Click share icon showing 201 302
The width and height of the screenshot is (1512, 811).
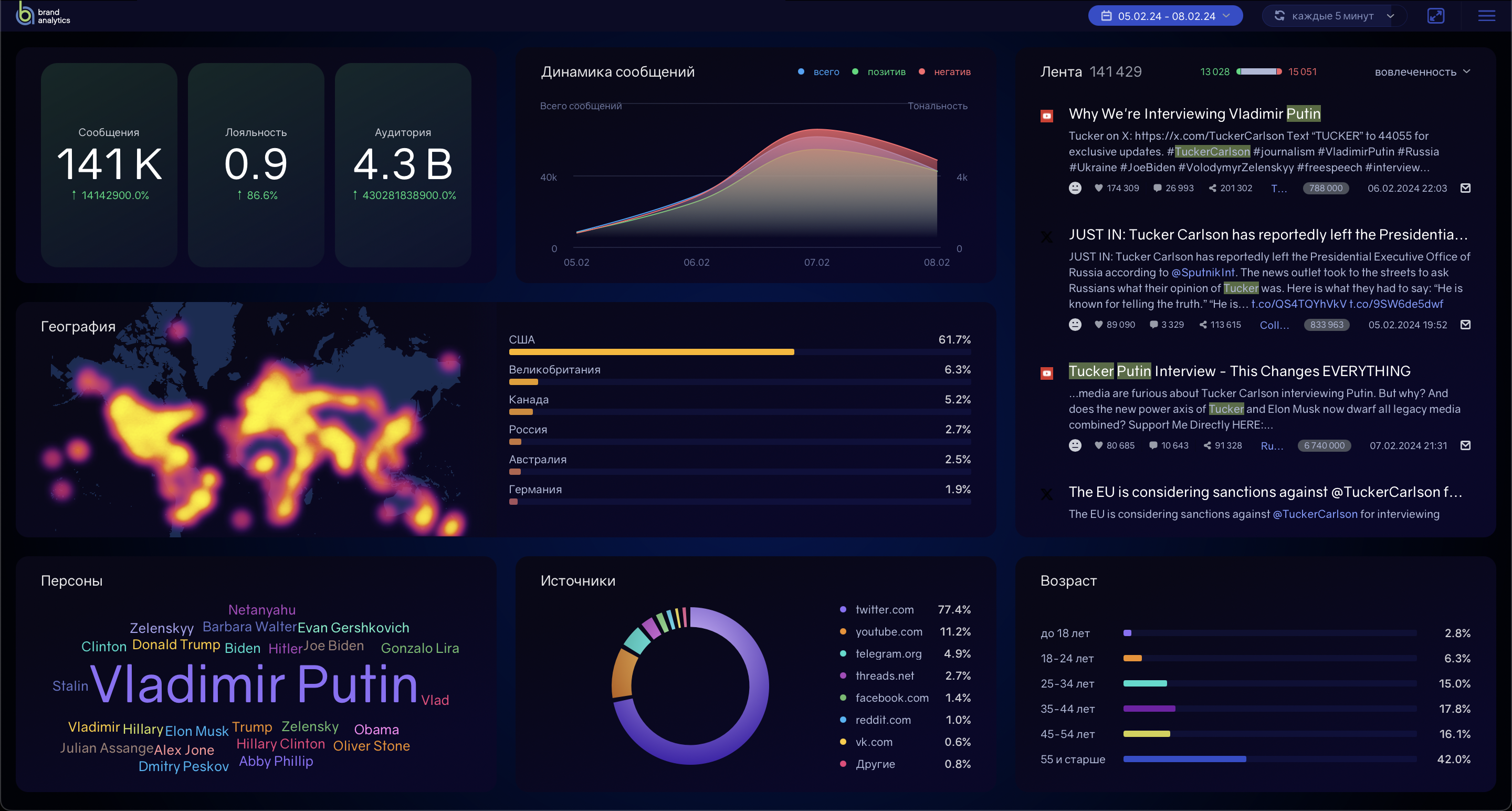[1213, 188]
